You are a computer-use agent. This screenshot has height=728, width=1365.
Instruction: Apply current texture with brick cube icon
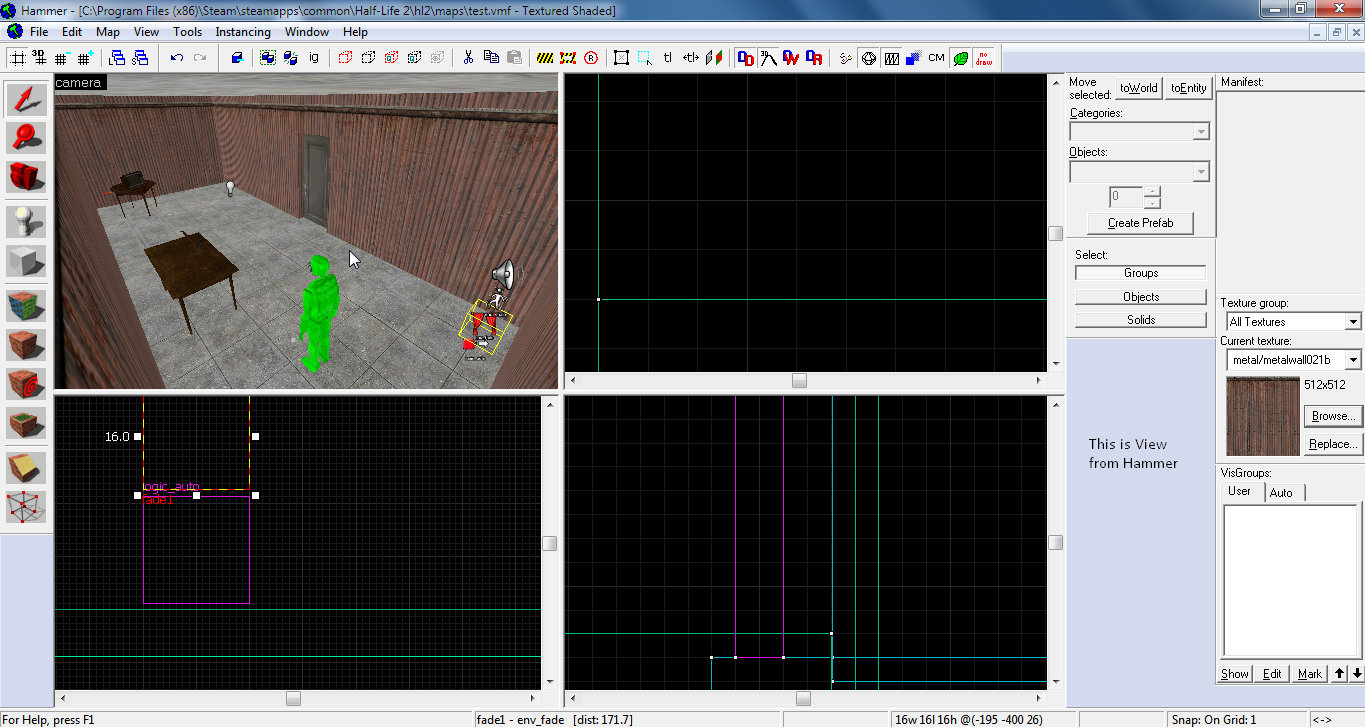(26, 345)
